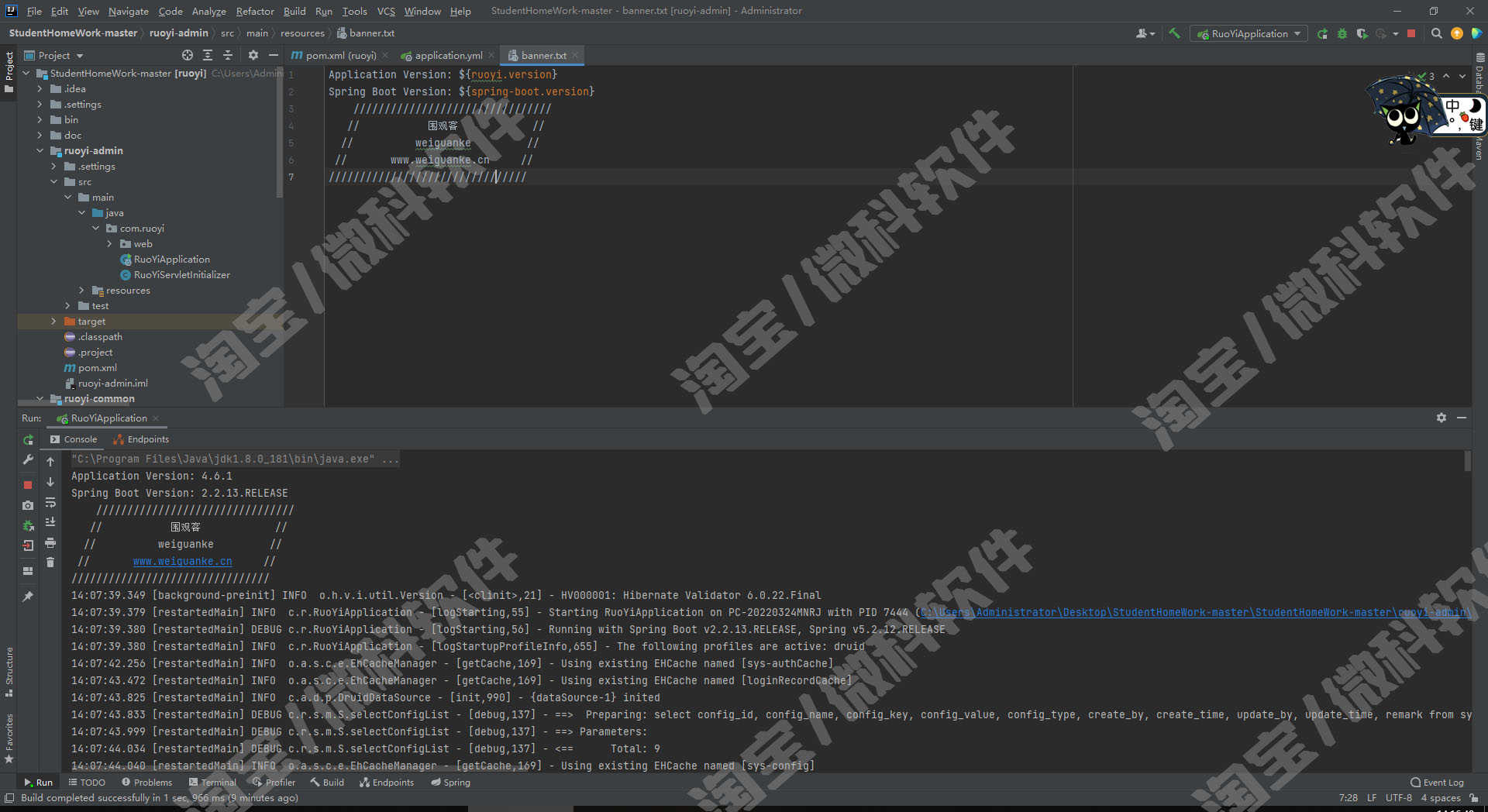Collapse the ruoyi-admin module
The height and width of the screenshot is (812, 1488).
[40, 151]
